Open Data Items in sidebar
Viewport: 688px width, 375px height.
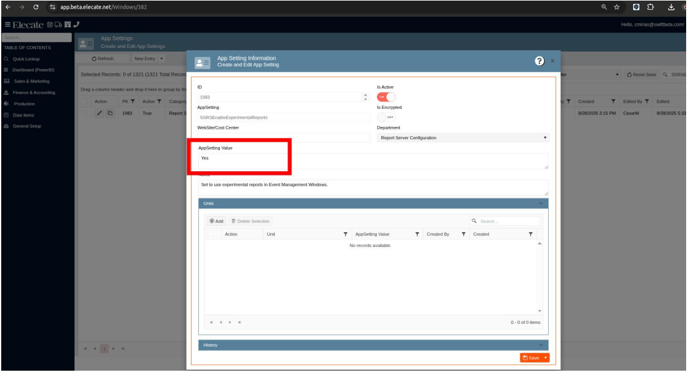23,115
